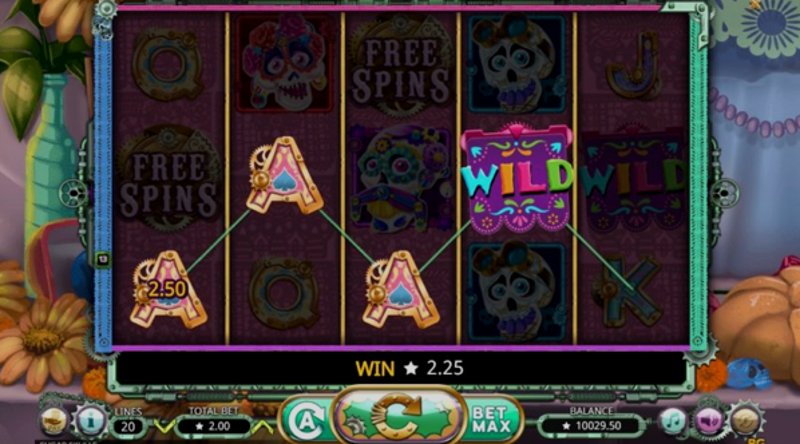Click the FREE SPINS symbol on third reel

[x=401, y=68]
